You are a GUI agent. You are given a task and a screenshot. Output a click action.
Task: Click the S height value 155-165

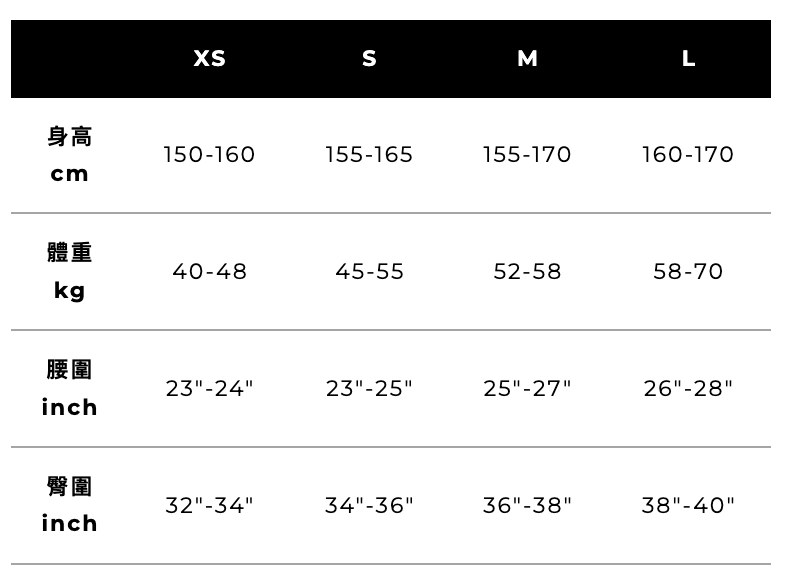point(369,155)
